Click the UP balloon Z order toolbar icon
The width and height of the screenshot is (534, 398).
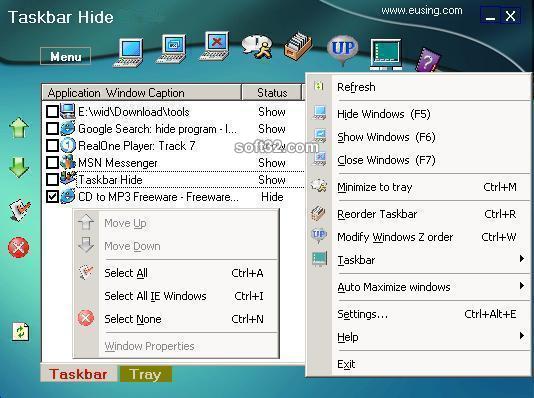[x=343, y=50]
